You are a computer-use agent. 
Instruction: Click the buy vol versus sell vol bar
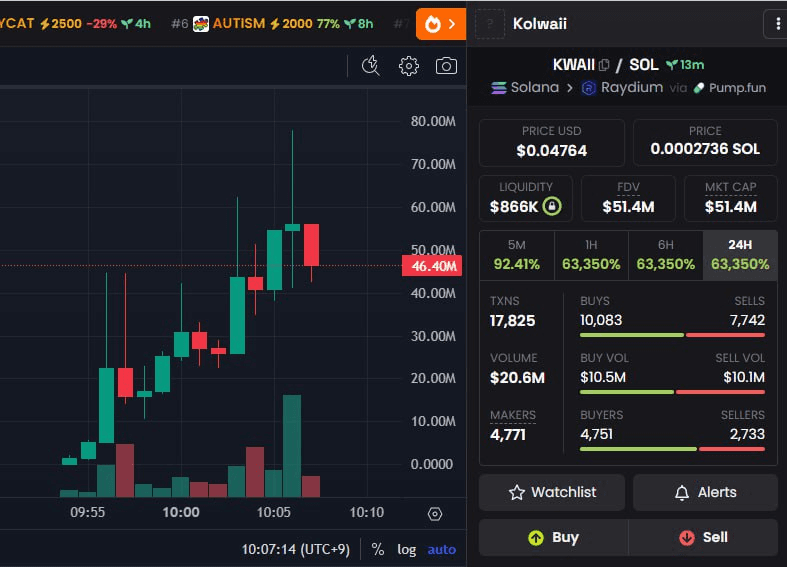point(672,392)
